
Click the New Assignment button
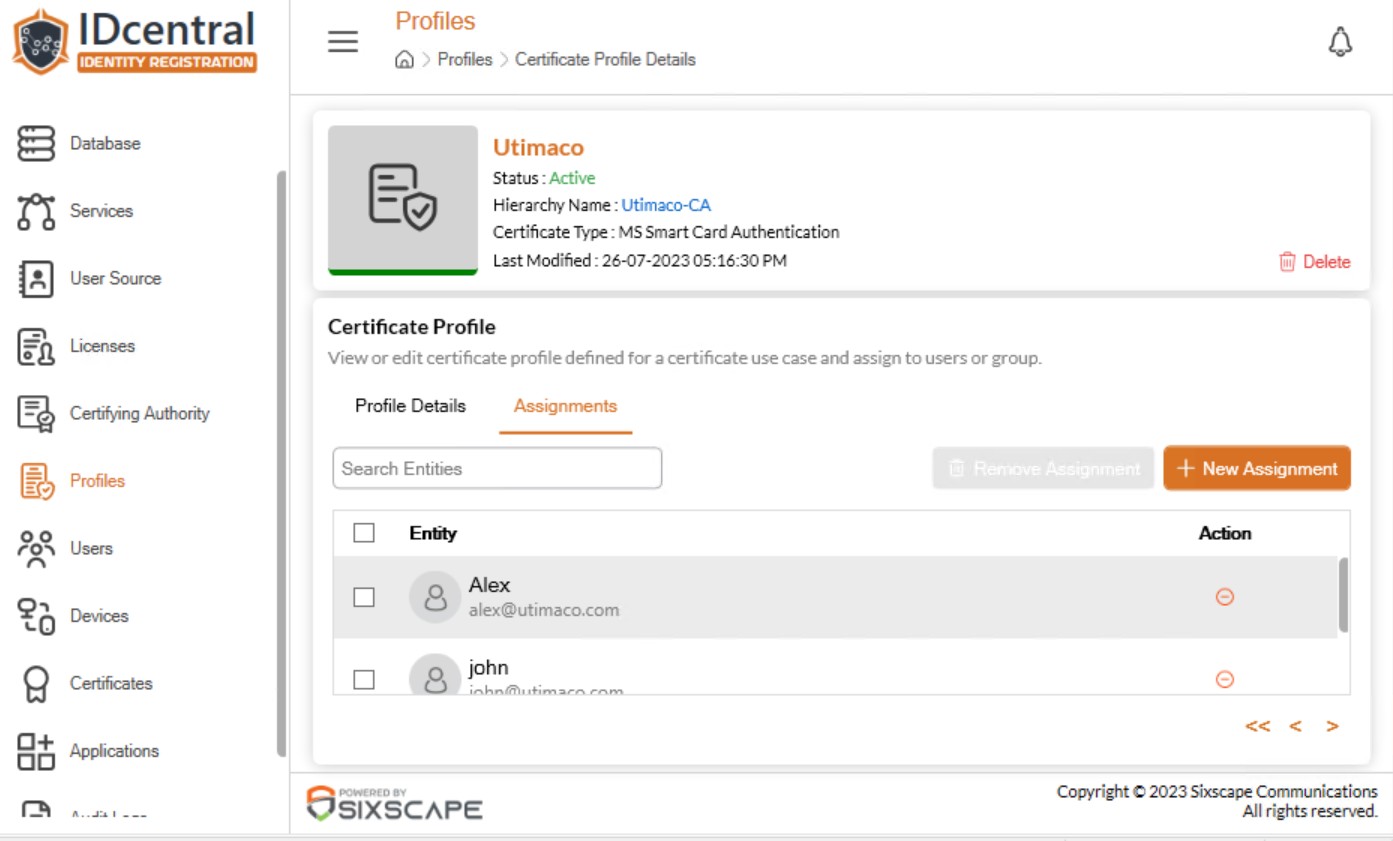(x=1257, y=468)
